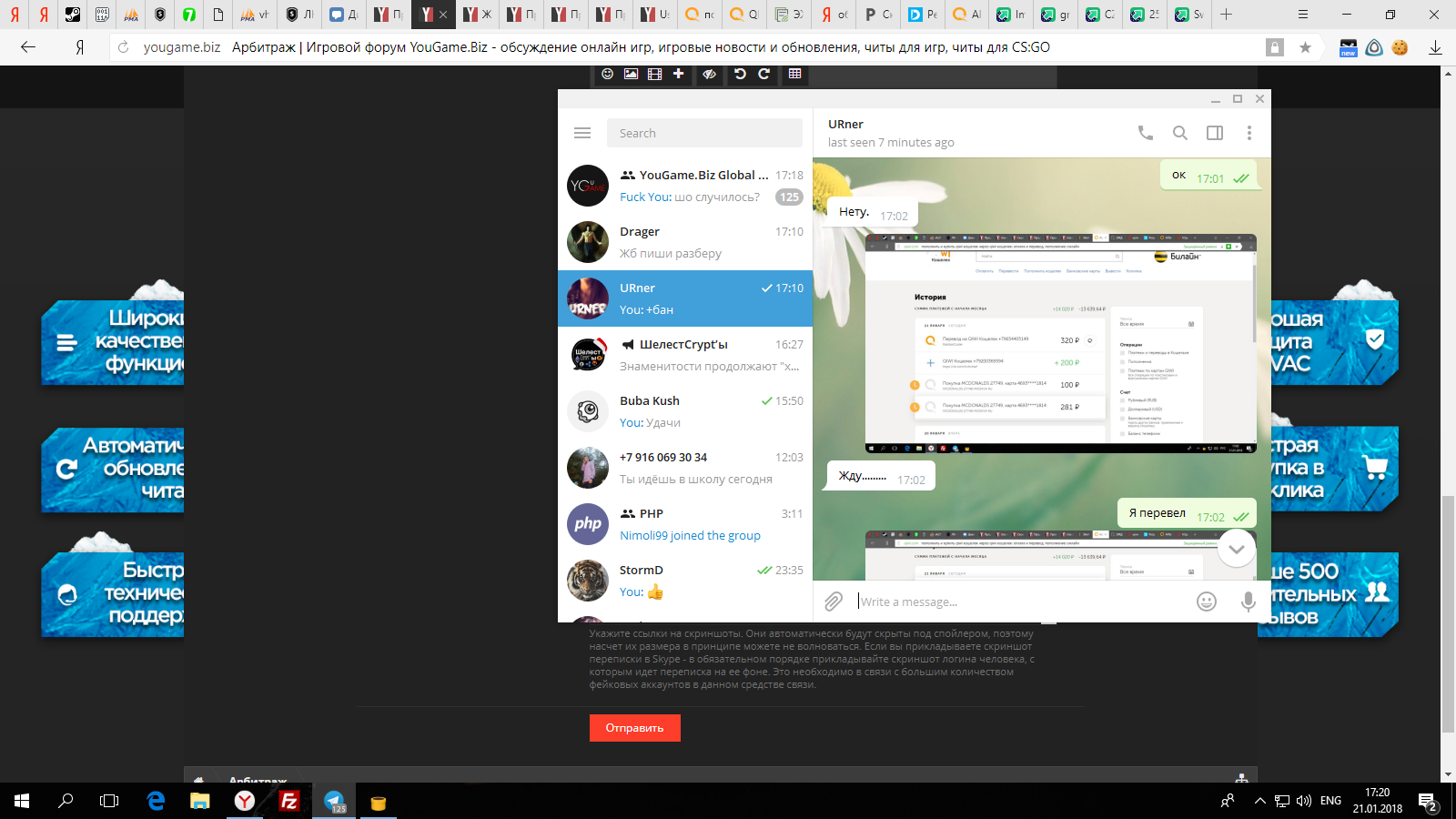This screenshot has width=1456, height=819.
Task: Search messages in the URner chat
Action: (x=1179, y=133)
